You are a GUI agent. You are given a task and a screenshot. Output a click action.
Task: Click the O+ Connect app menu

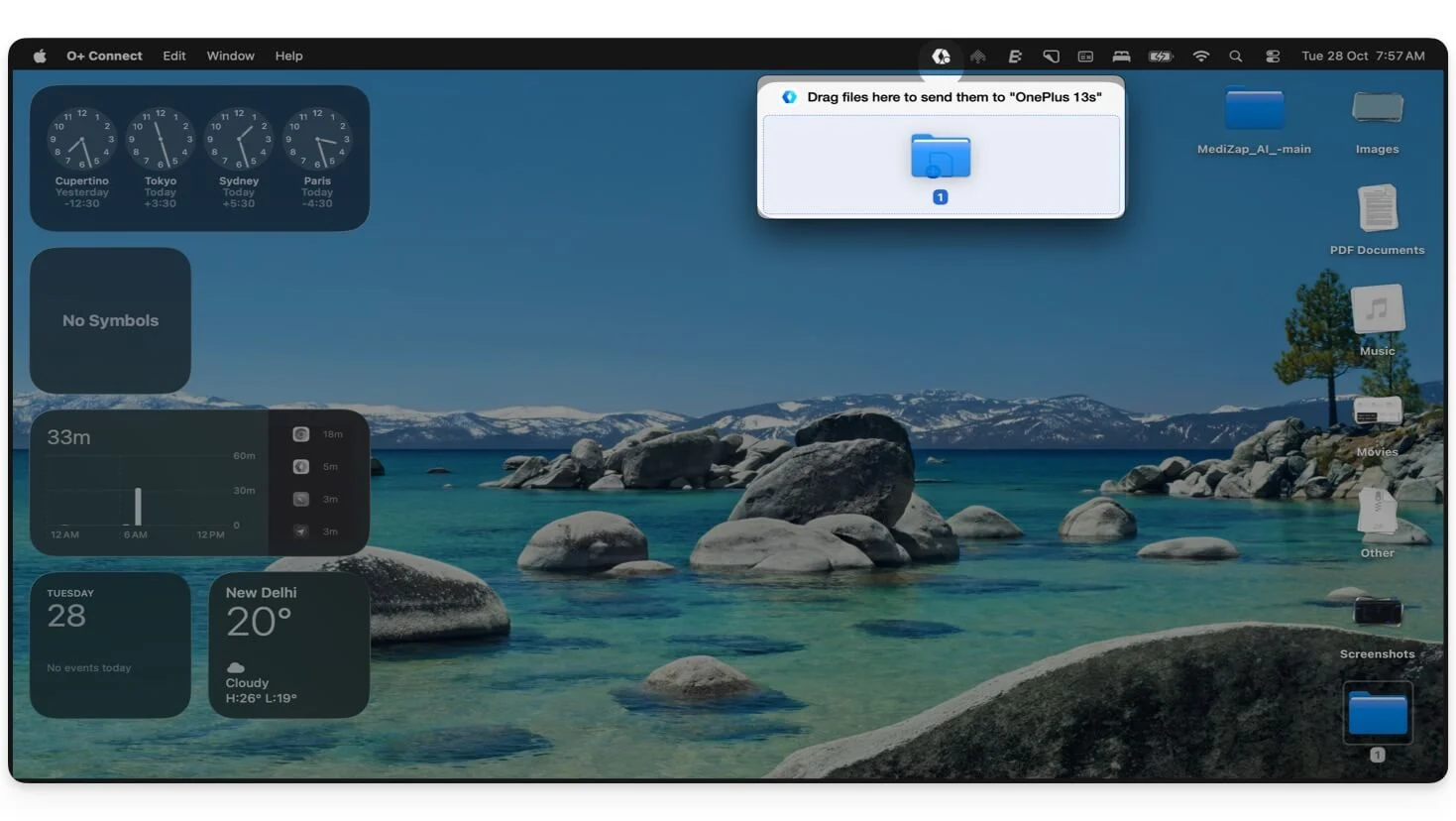point(104,57)
